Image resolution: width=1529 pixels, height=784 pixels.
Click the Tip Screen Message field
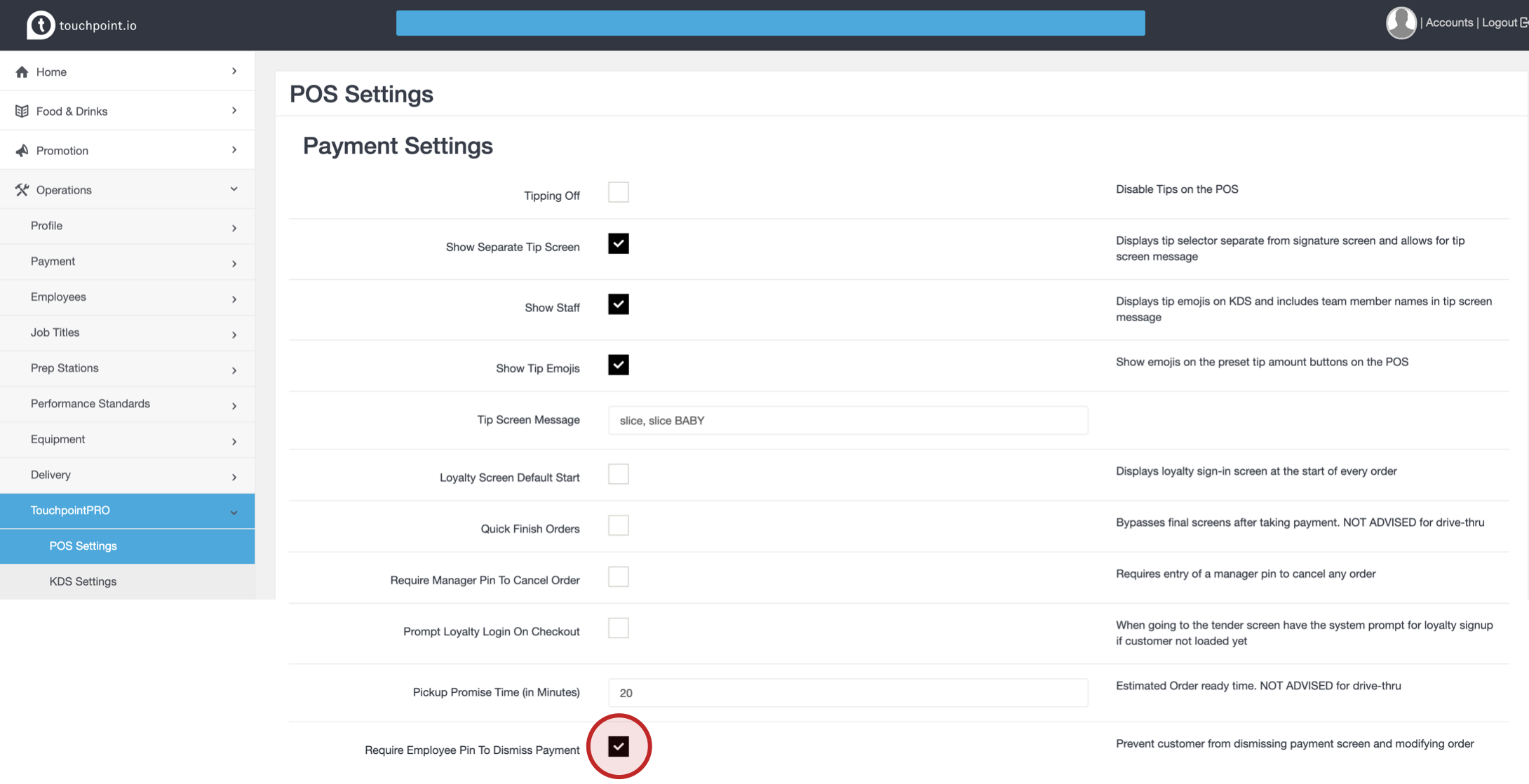(x=847, y=420)
